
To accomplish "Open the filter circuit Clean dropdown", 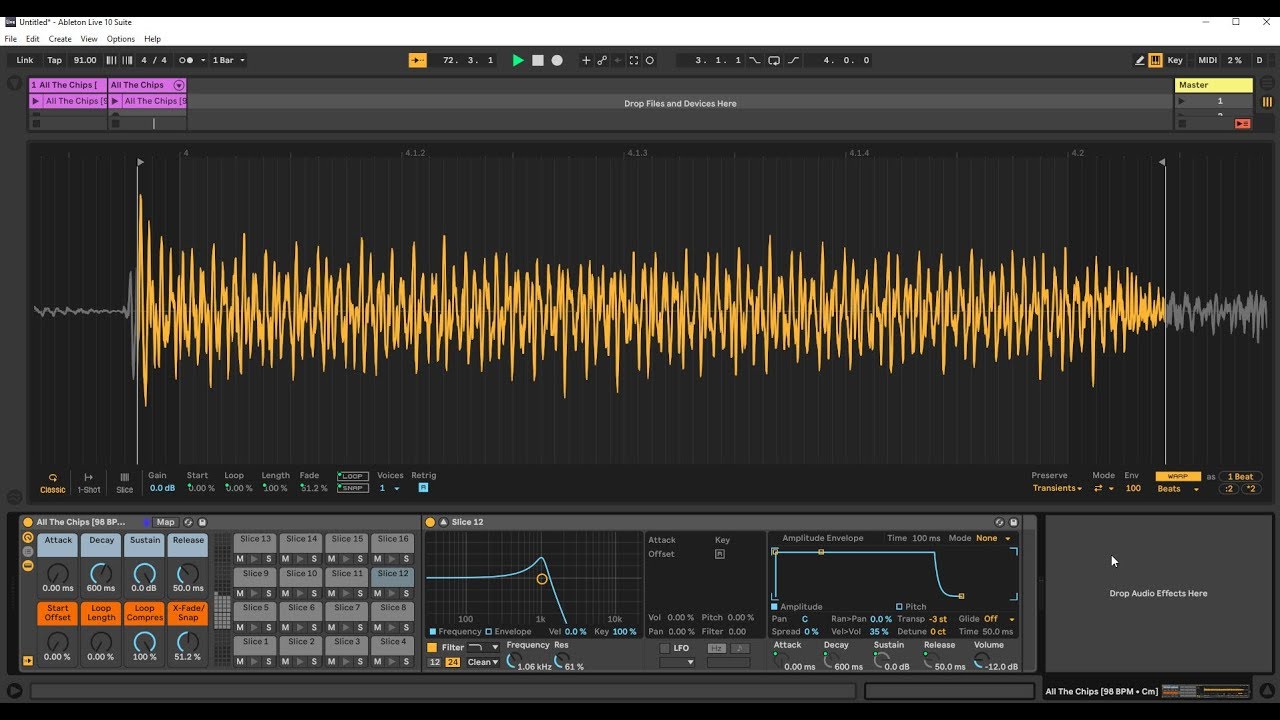I will click(483, 662).
